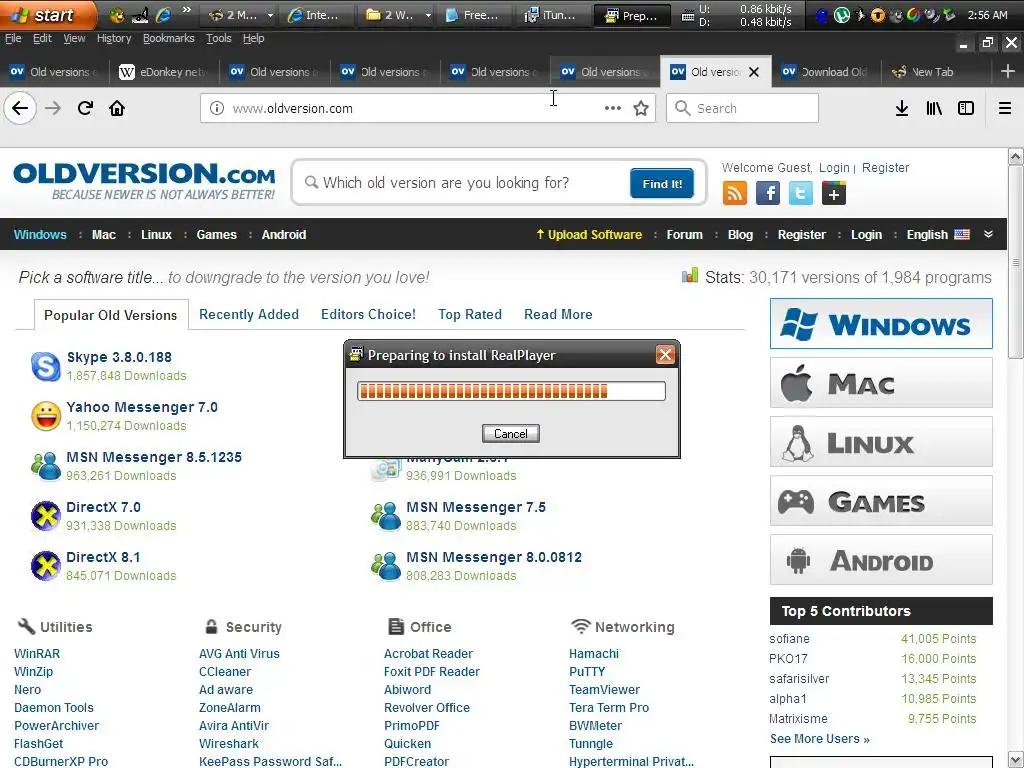
Task: Open the Internet Explorer quick launch icon
Action: click(x=163, y=15)
